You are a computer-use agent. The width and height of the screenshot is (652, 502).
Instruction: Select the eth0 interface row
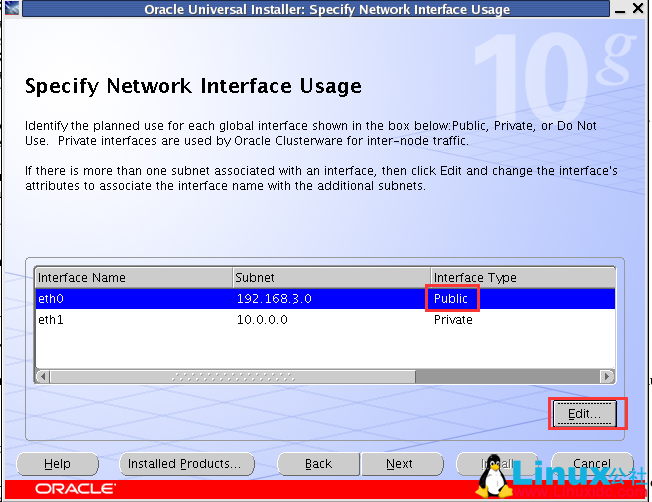coord(325,299)
